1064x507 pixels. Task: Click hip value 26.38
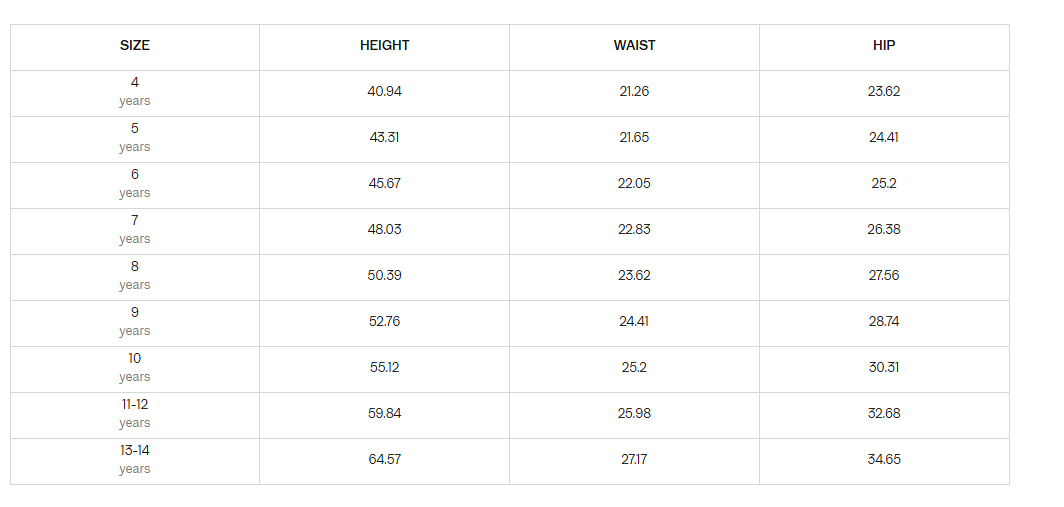[884, 229]
